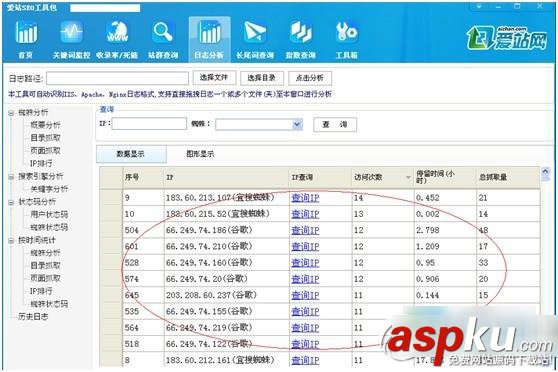Select 蜘蛛状态码 under 状态码分析

49,227
